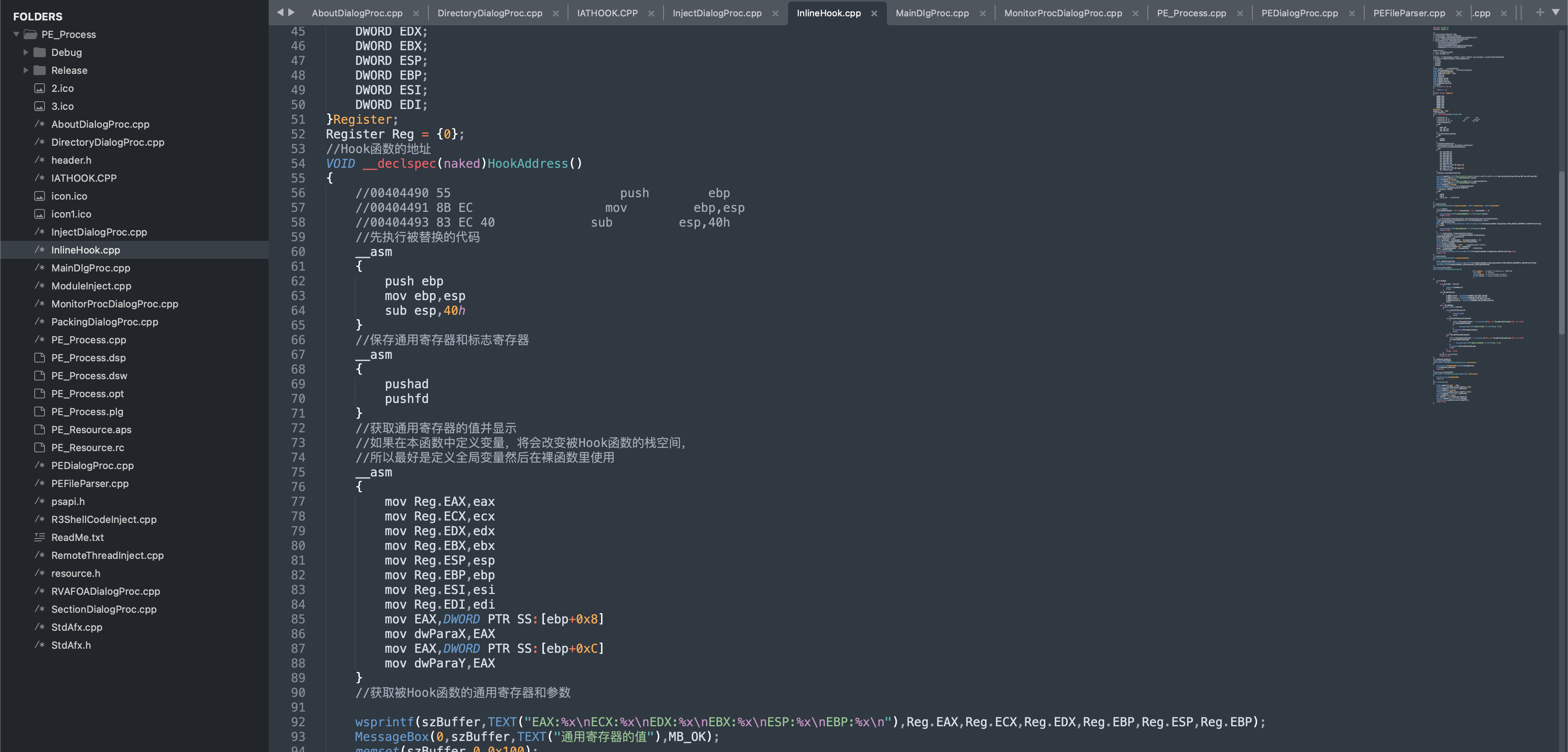Switch to the MainDlgProc.cpp tab
The height and width of the screenshot is (752, 1568).
pos(932,13)
